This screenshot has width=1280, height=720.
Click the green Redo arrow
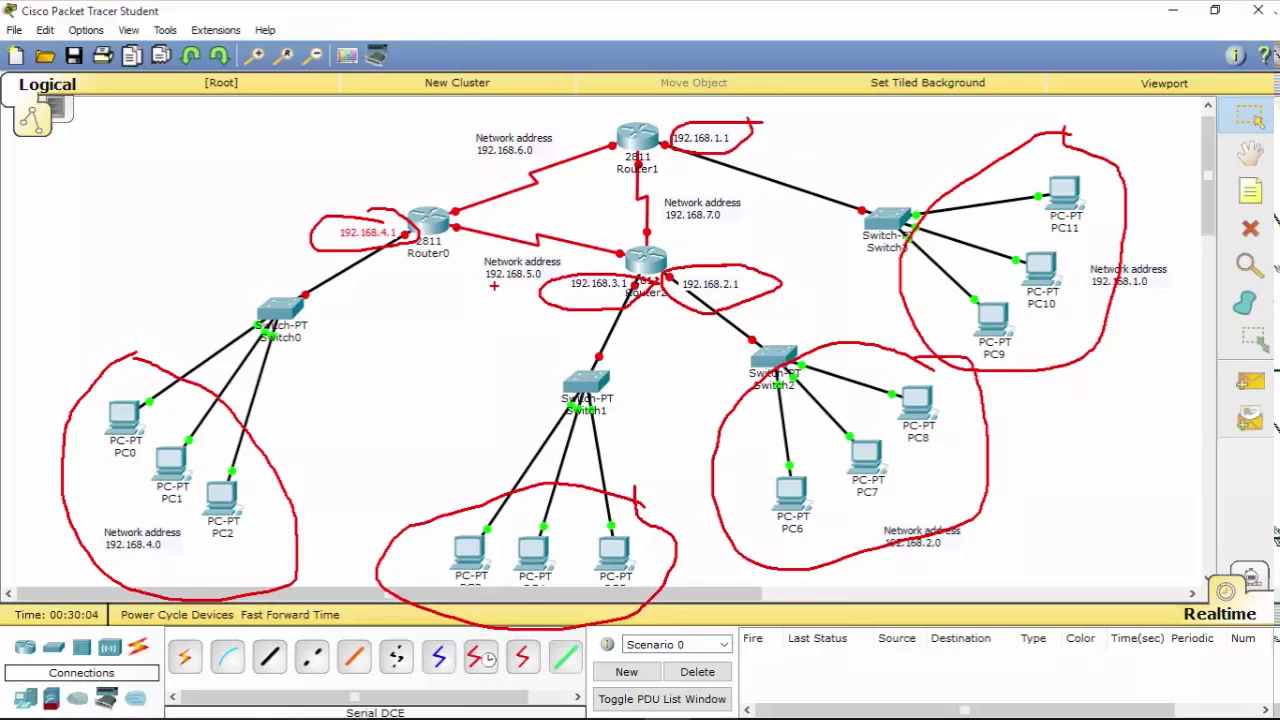[219, 56]
